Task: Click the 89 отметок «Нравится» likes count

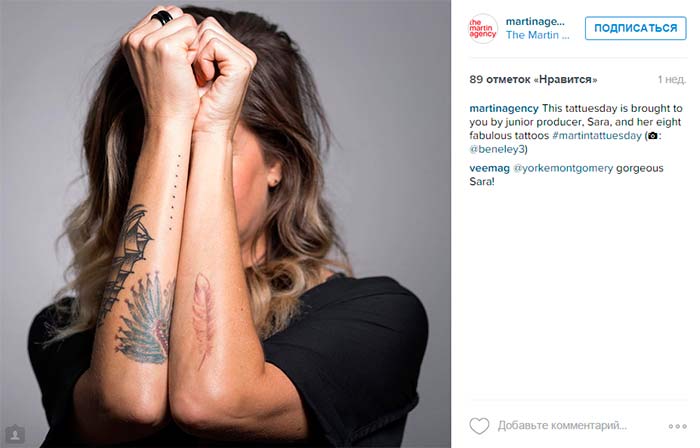Action: (533, 79)
